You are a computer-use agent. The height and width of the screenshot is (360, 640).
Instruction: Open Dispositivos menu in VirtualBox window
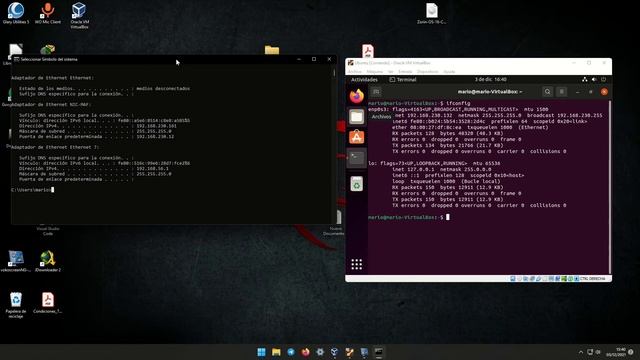click(x=427, y=72)
